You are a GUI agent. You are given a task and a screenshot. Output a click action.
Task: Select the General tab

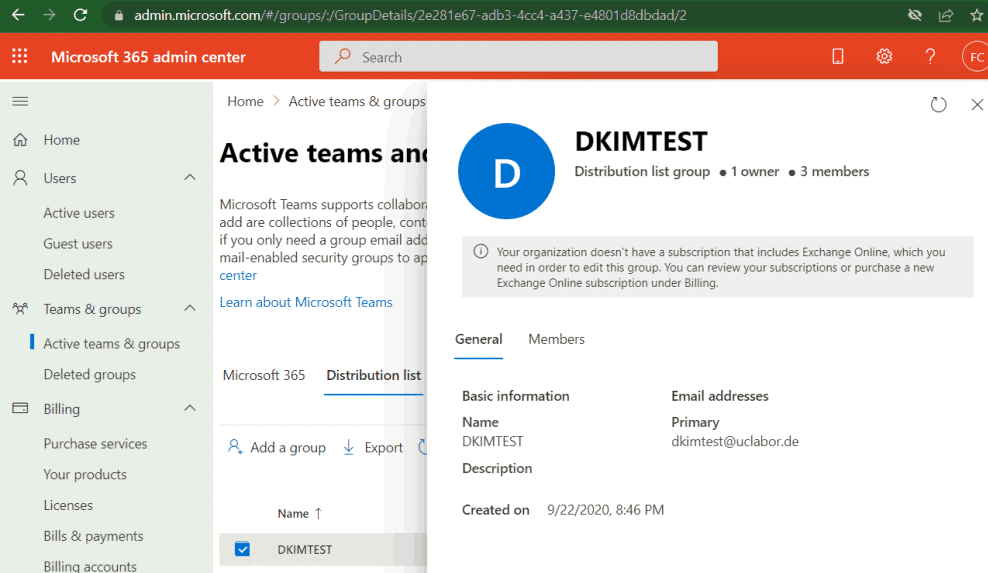(479, 339)
